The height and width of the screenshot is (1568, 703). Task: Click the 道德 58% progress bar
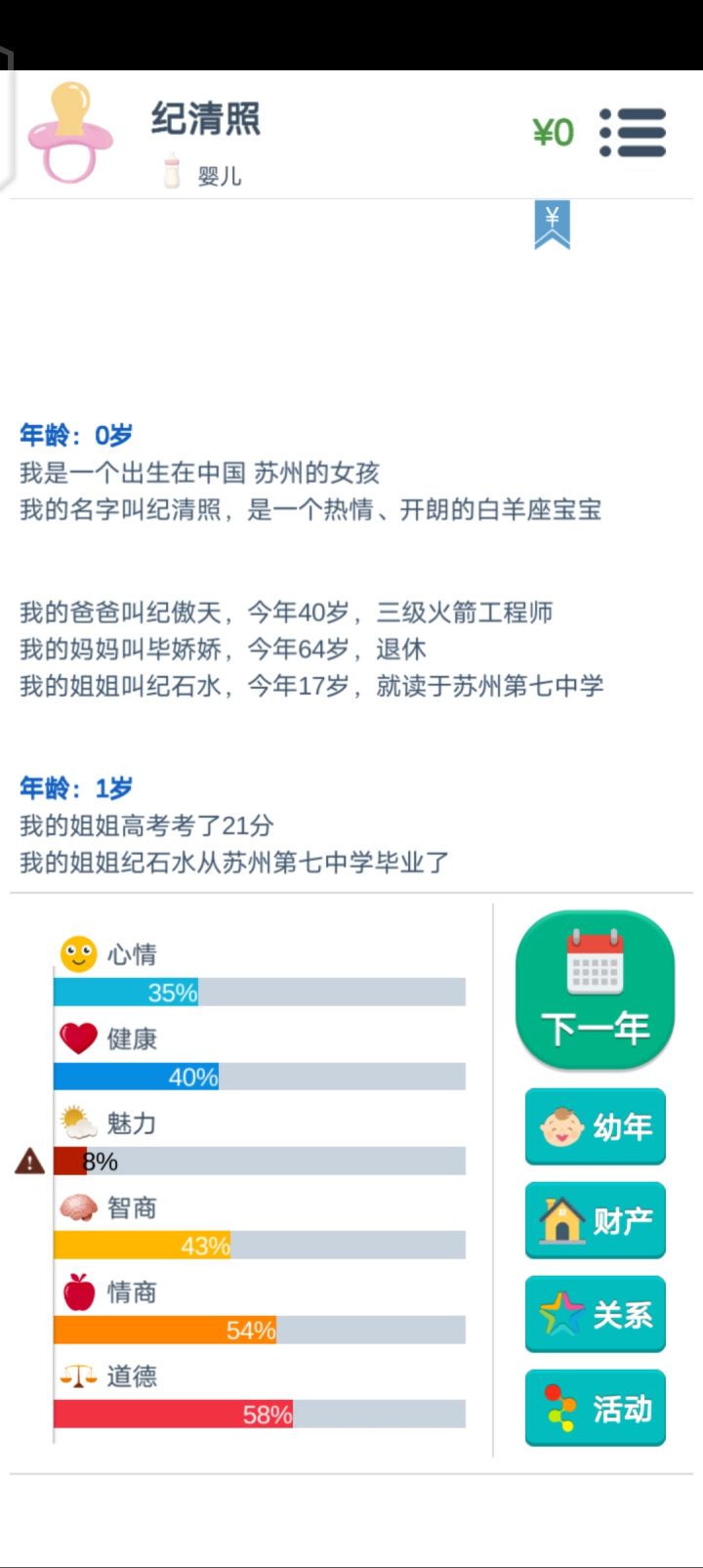(259, 1414)
